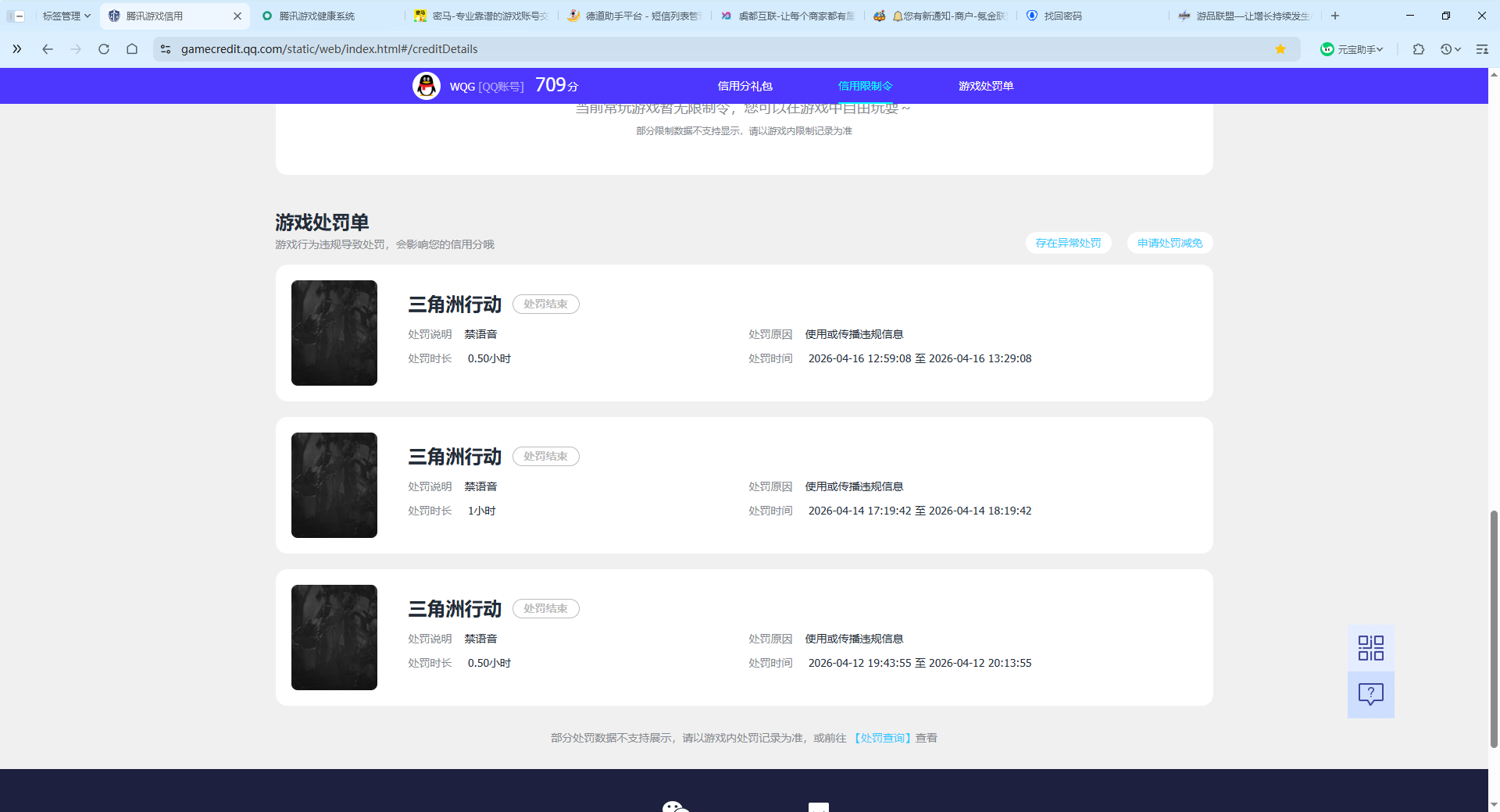Open 信用分礼包 nav item
This screenshot has height=812, width=1500.
coord(745,86)
